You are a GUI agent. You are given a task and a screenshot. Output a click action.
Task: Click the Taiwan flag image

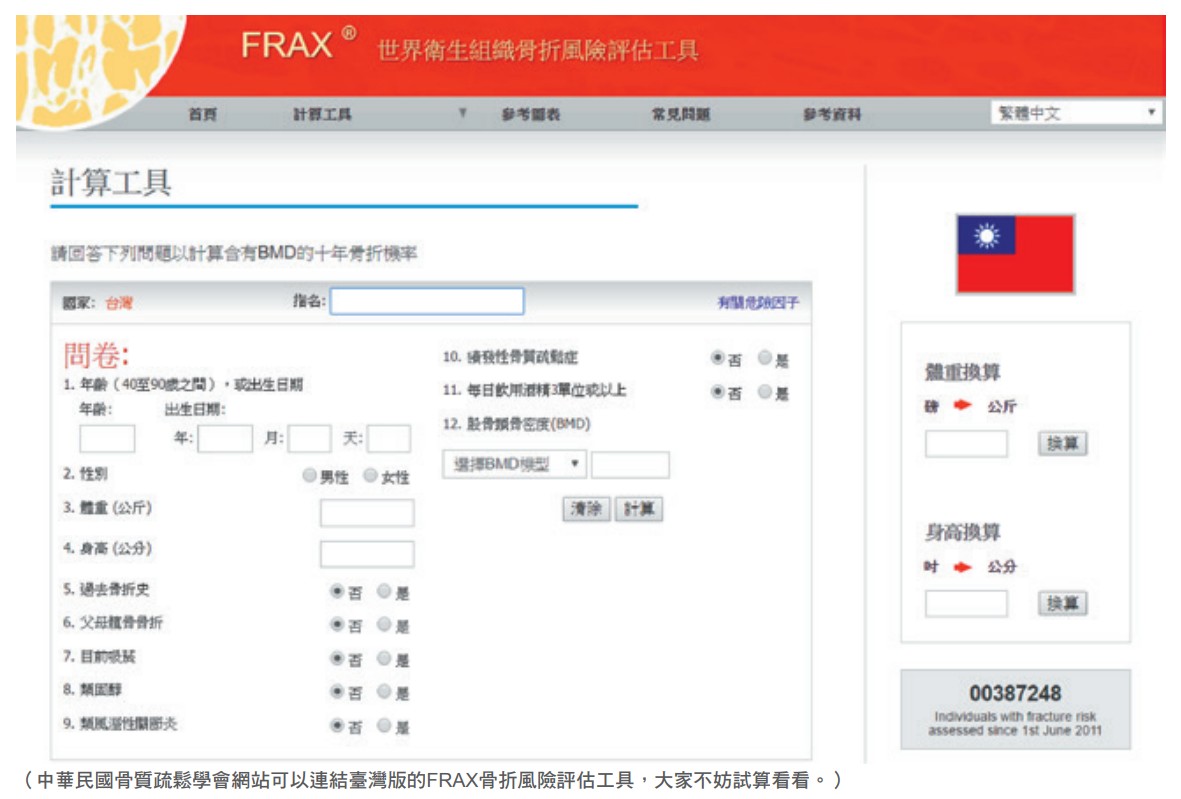click(1015, 254)
